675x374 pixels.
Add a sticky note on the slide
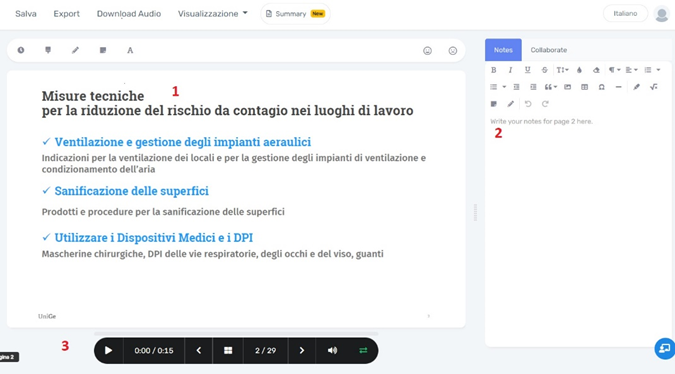(x=103, y=50)
